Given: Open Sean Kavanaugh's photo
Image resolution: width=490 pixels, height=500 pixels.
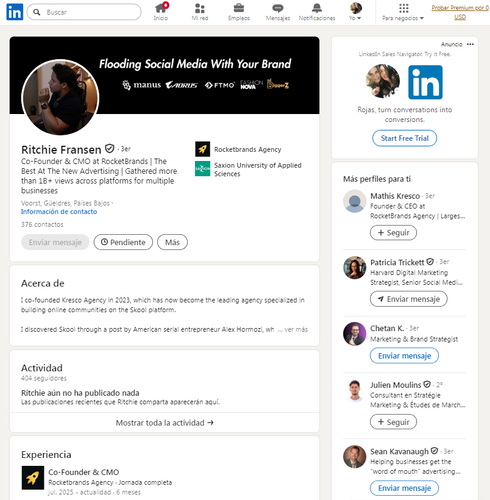Looking at the screenshot, I should pyautogui.click(x=355, y=456).
